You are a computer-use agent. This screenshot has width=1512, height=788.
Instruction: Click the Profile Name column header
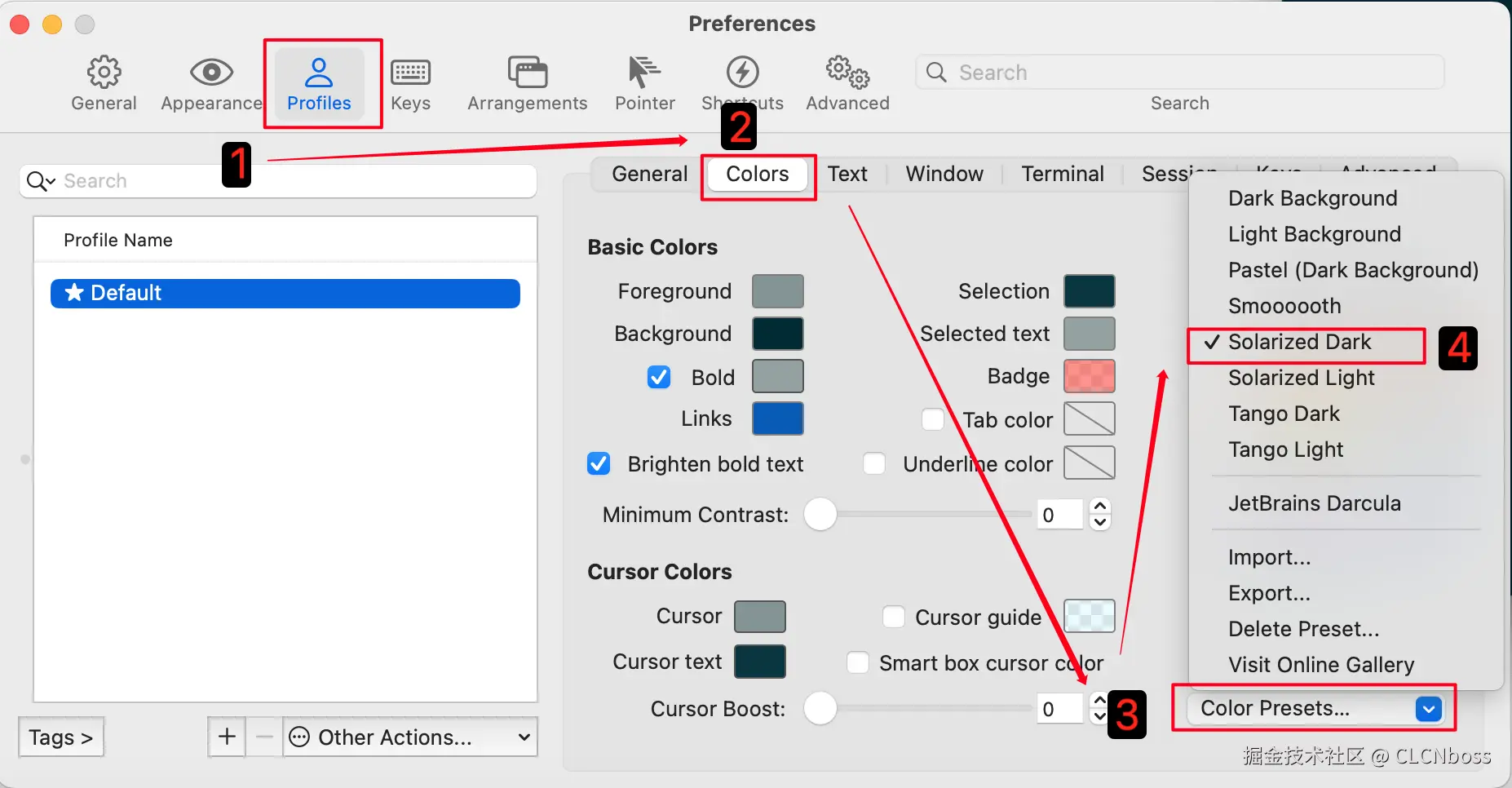click(x=285, y=240)
